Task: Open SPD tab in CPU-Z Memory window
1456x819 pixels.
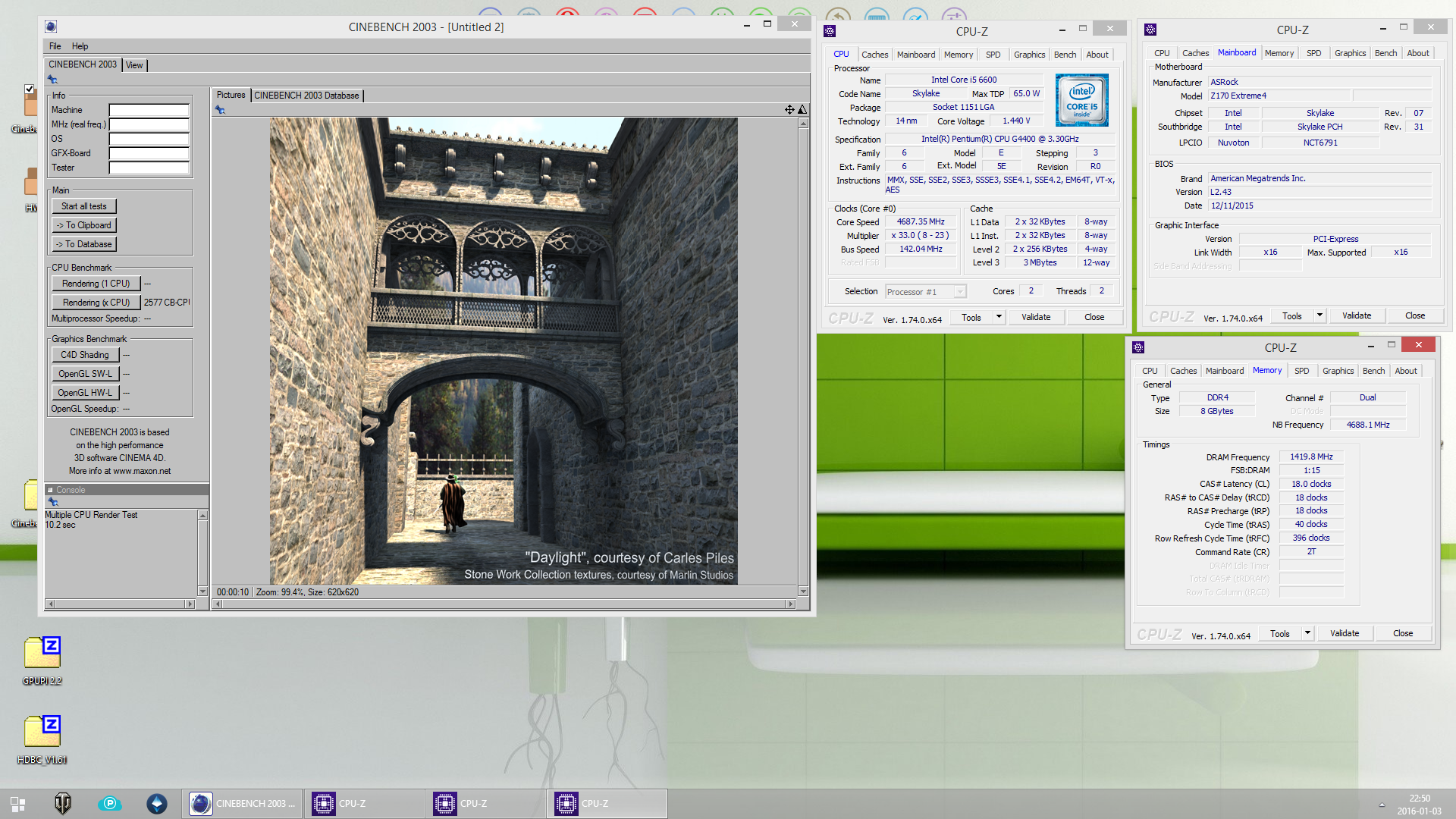Action: pyautogui.click(x=1301, y=371)
